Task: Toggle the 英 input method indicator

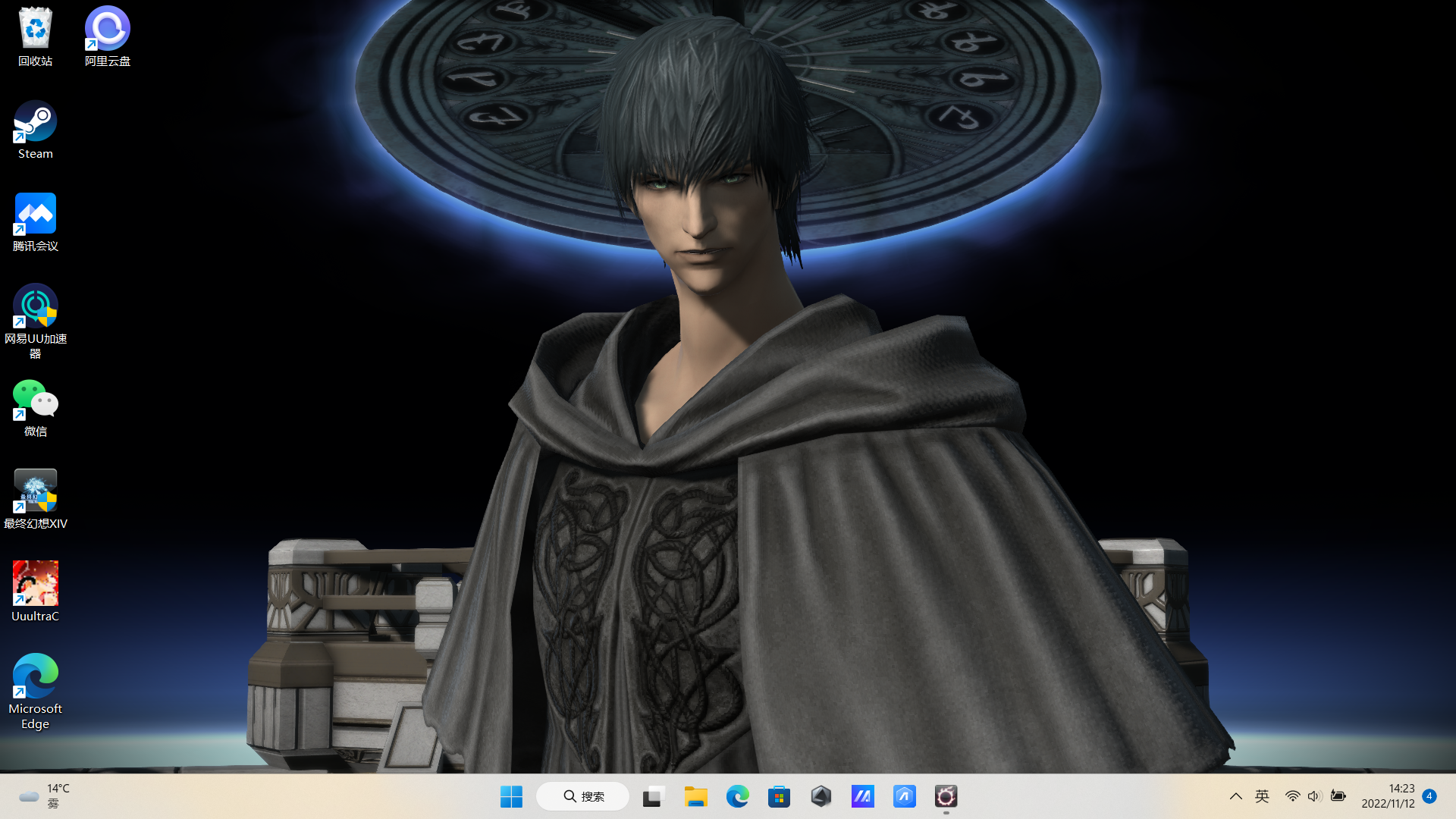Action: pos(1262,796)
